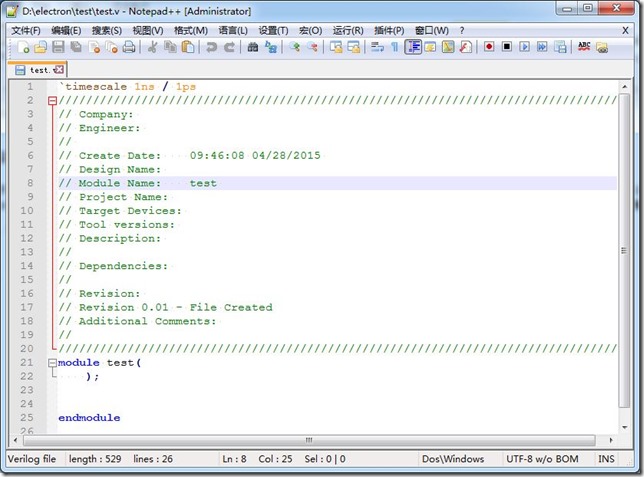Open the 语言(L) language menu
The image size is (644, 477).
coord(235,30)
